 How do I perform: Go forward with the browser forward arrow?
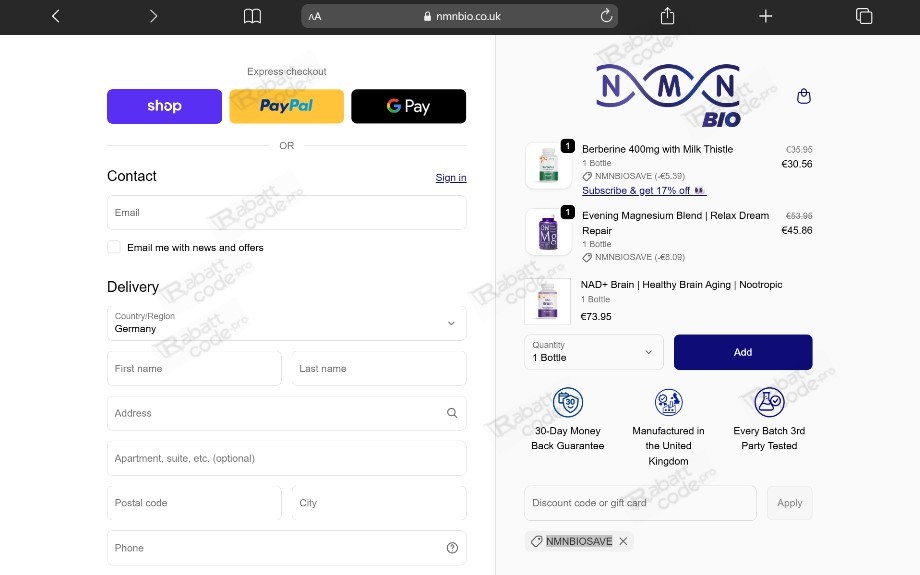[x=153, y=16]
